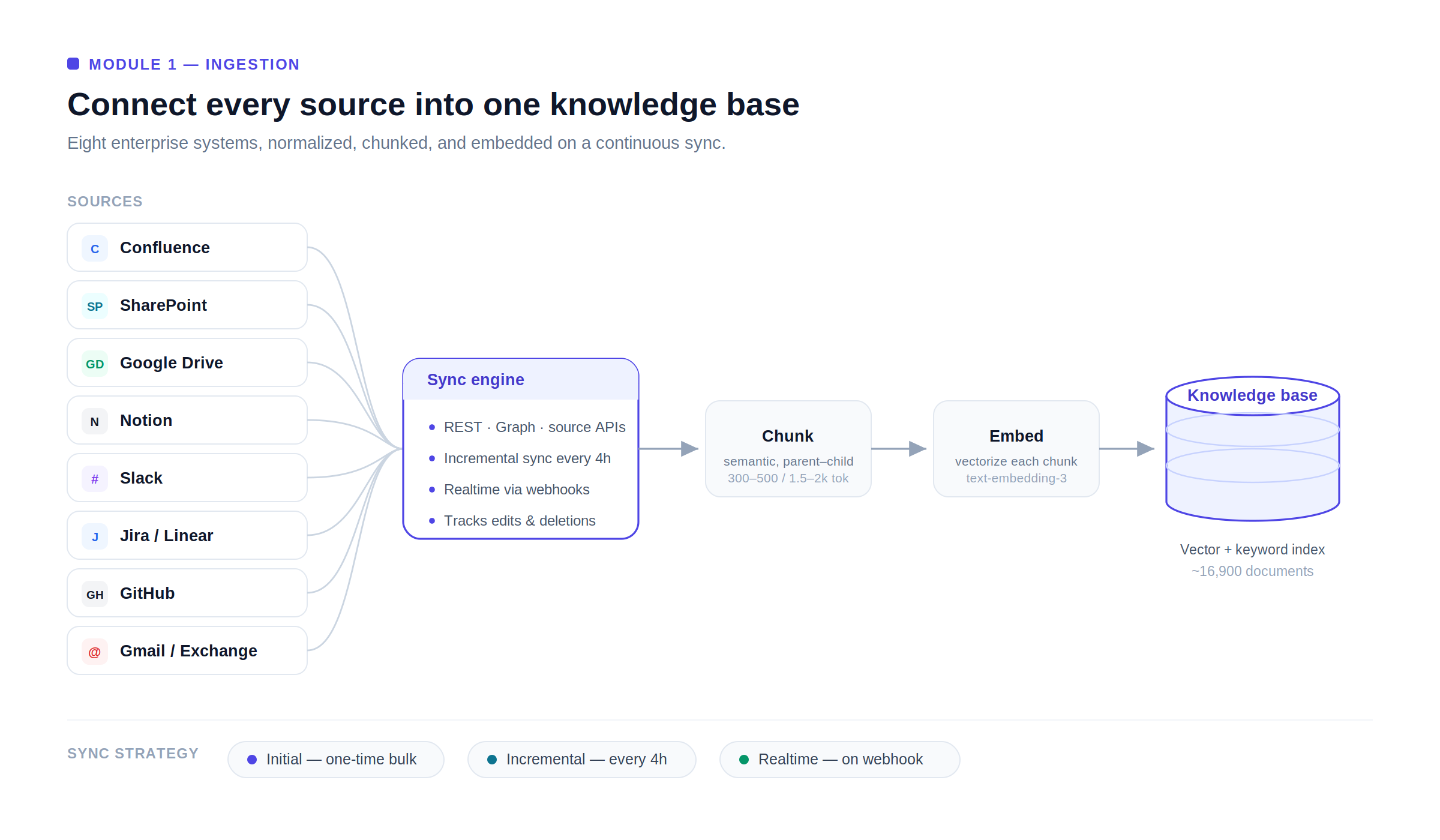Select the Jira / Linear source label
This screenshot has height=840, width=1440.
(166, 535)
